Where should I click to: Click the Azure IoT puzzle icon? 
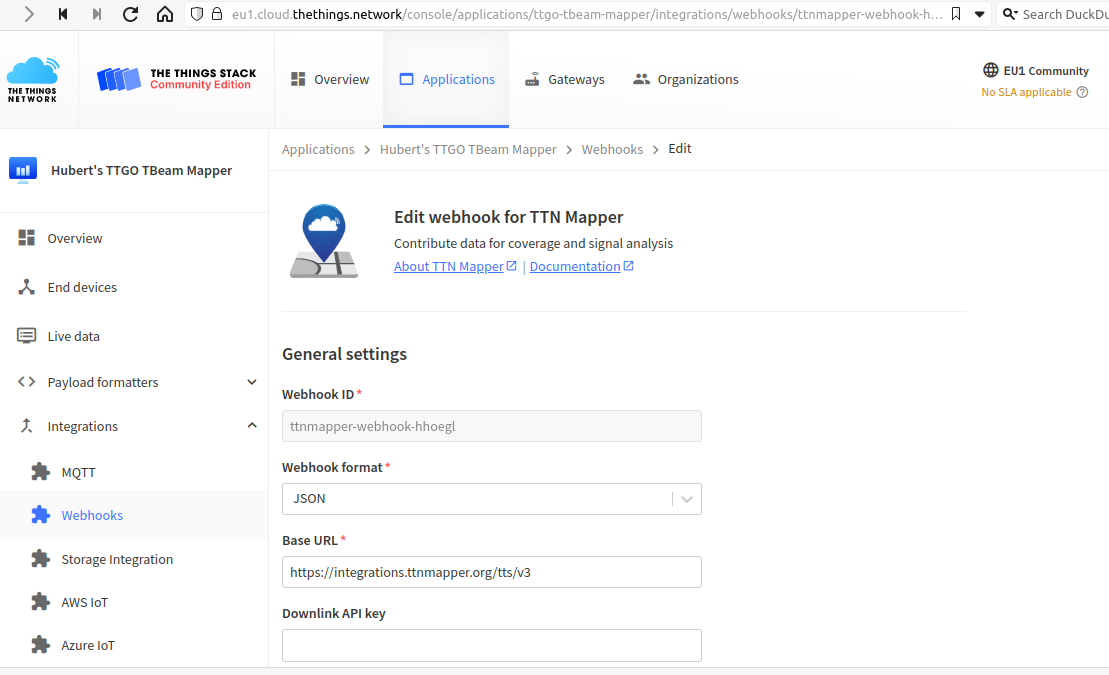pyautogui.click(x=41, y=645)
